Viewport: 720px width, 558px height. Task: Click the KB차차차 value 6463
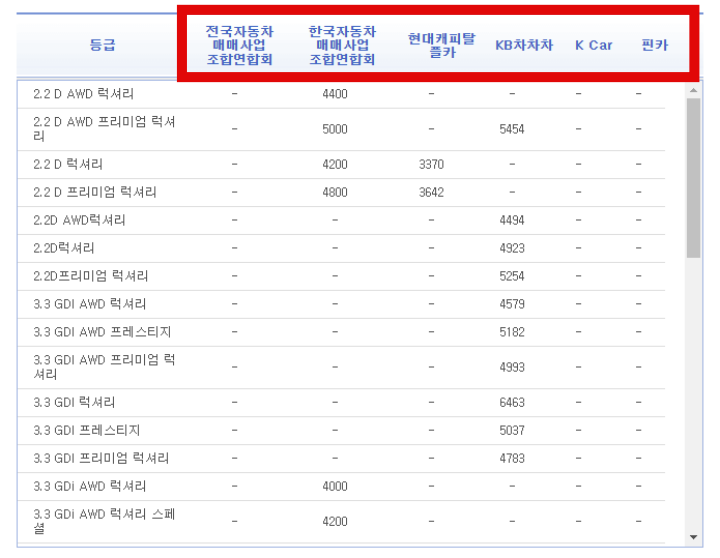click(512, 403)
